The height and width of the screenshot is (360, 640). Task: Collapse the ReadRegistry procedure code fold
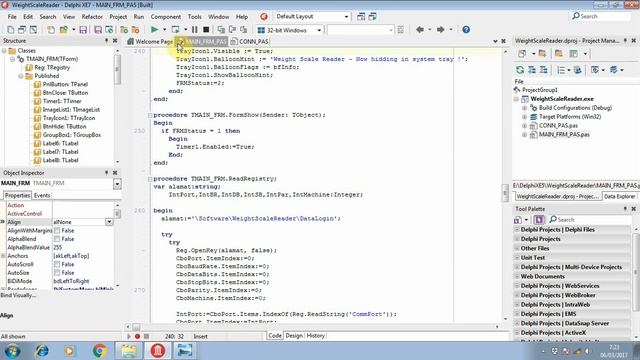(150, 179)
